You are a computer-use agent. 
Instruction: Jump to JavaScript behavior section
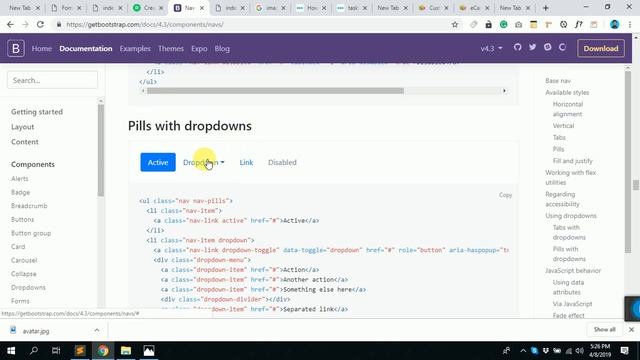(x=573, y=271)
